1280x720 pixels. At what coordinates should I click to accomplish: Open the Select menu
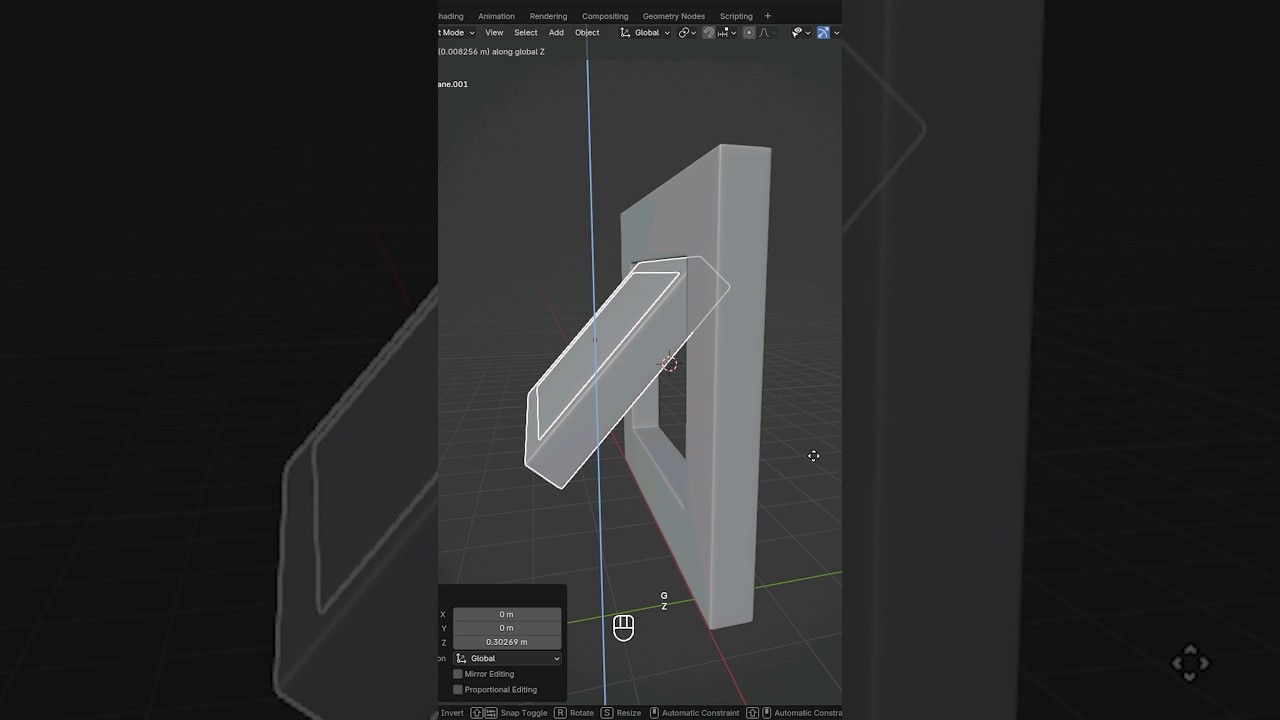(526, 32)
